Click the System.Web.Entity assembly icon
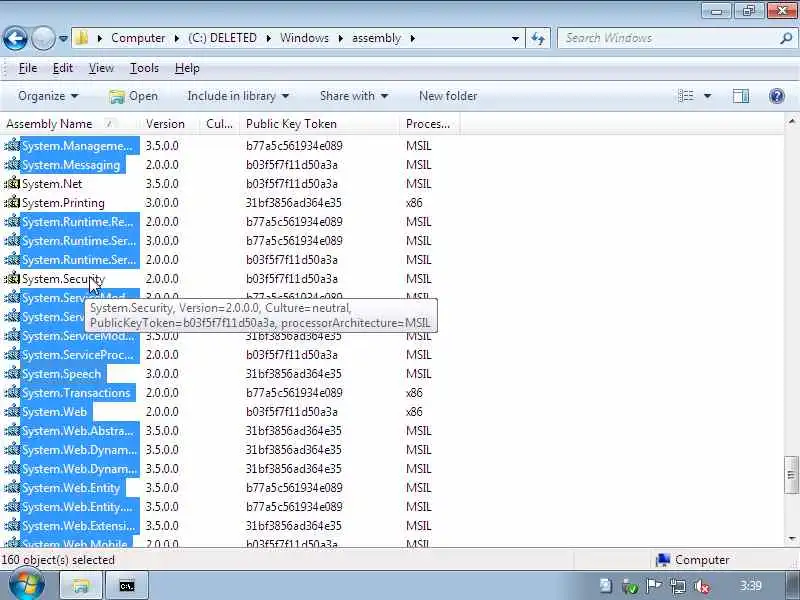 [x=12, y=488]
